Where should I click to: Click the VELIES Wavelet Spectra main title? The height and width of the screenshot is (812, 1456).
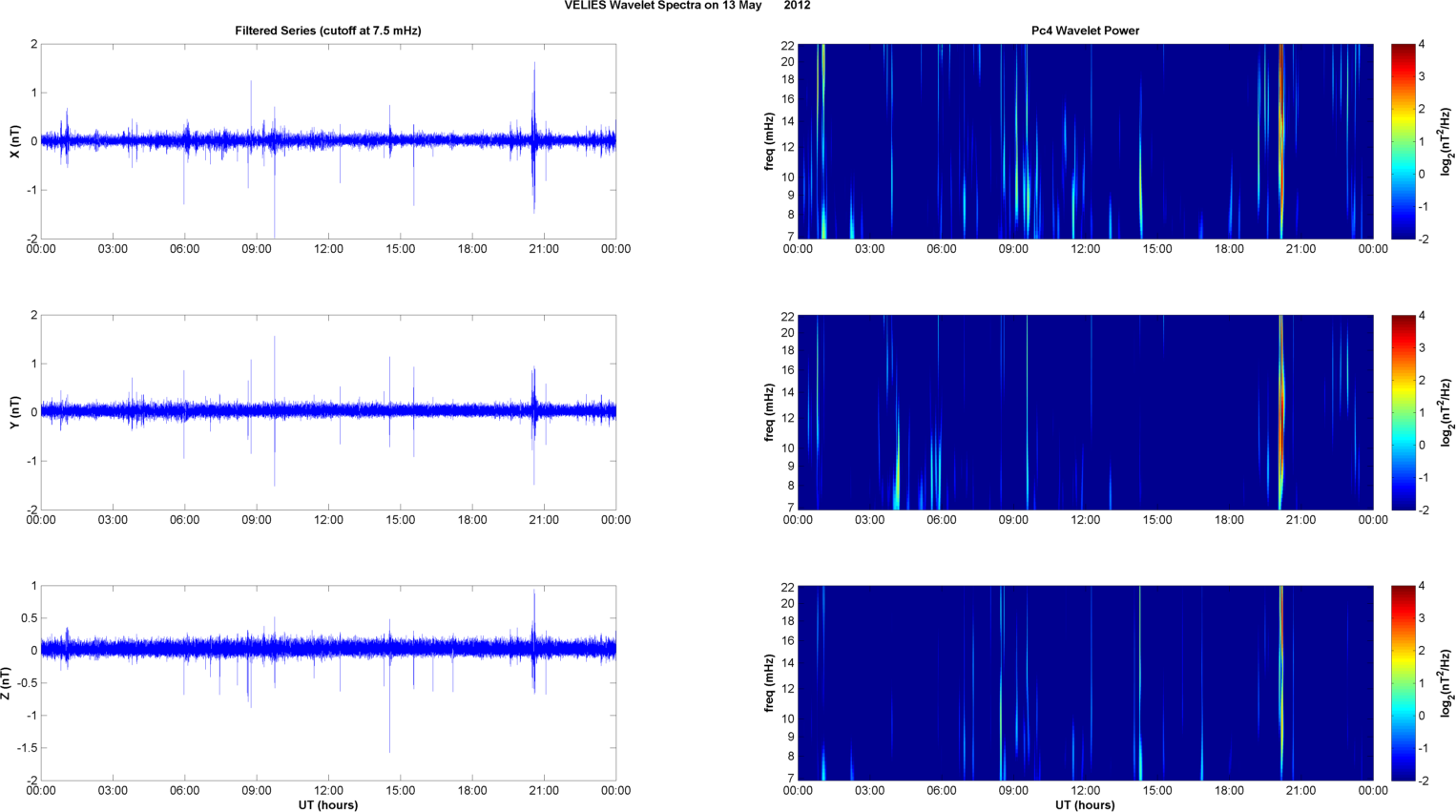coord(687,6)
